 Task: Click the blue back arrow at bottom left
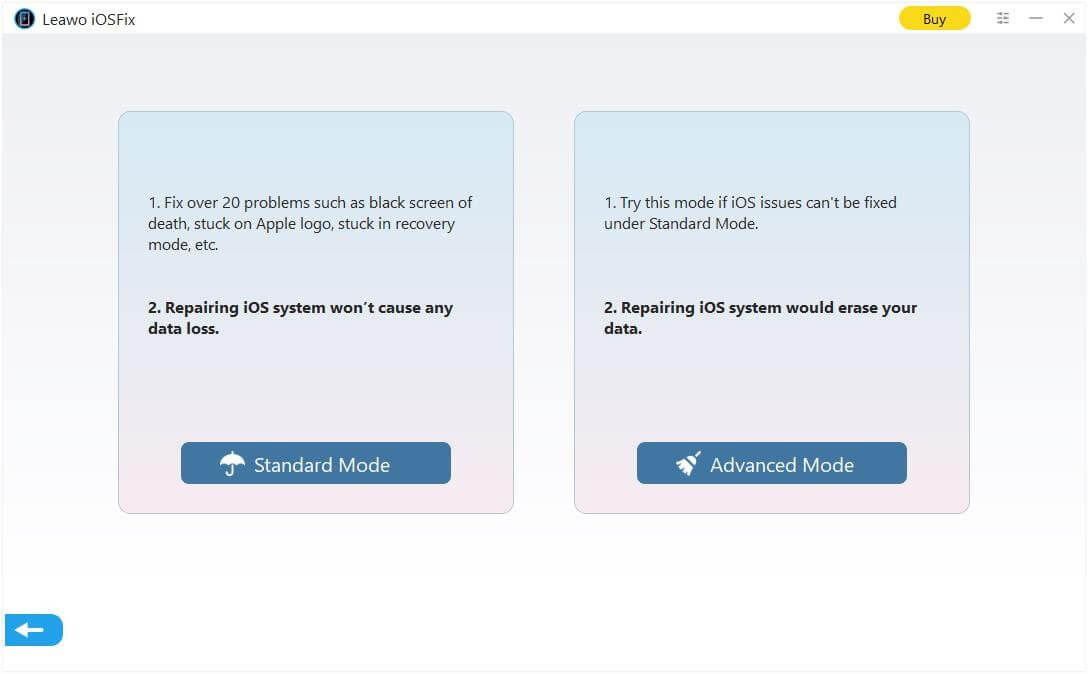click(x=31, y=630)
